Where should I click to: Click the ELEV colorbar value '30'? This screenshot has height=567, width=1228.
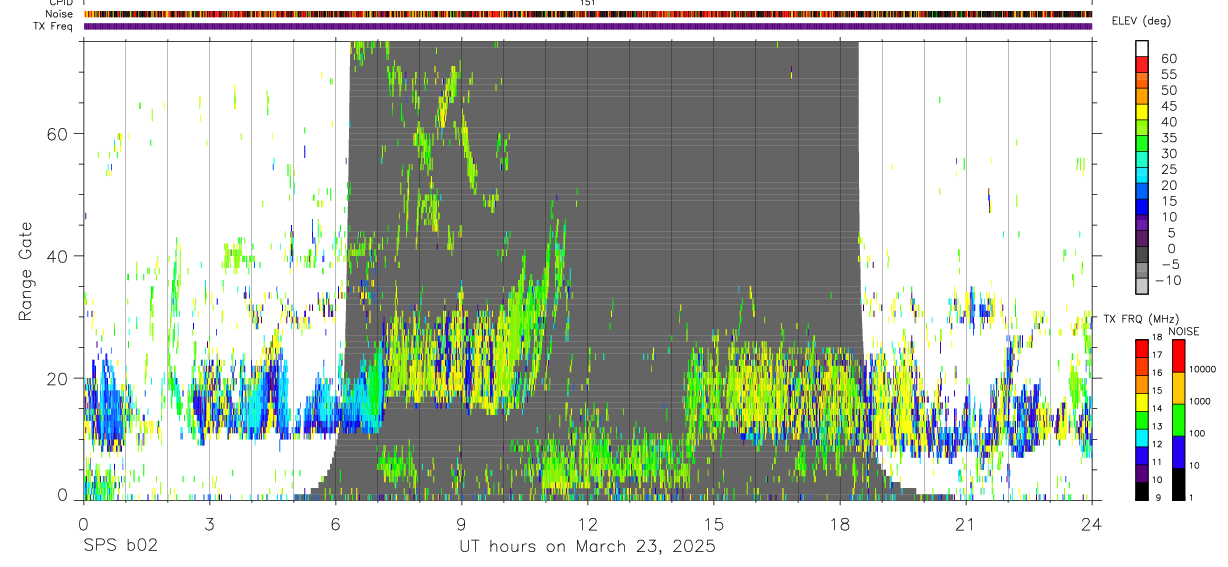tap(1168, 153)
